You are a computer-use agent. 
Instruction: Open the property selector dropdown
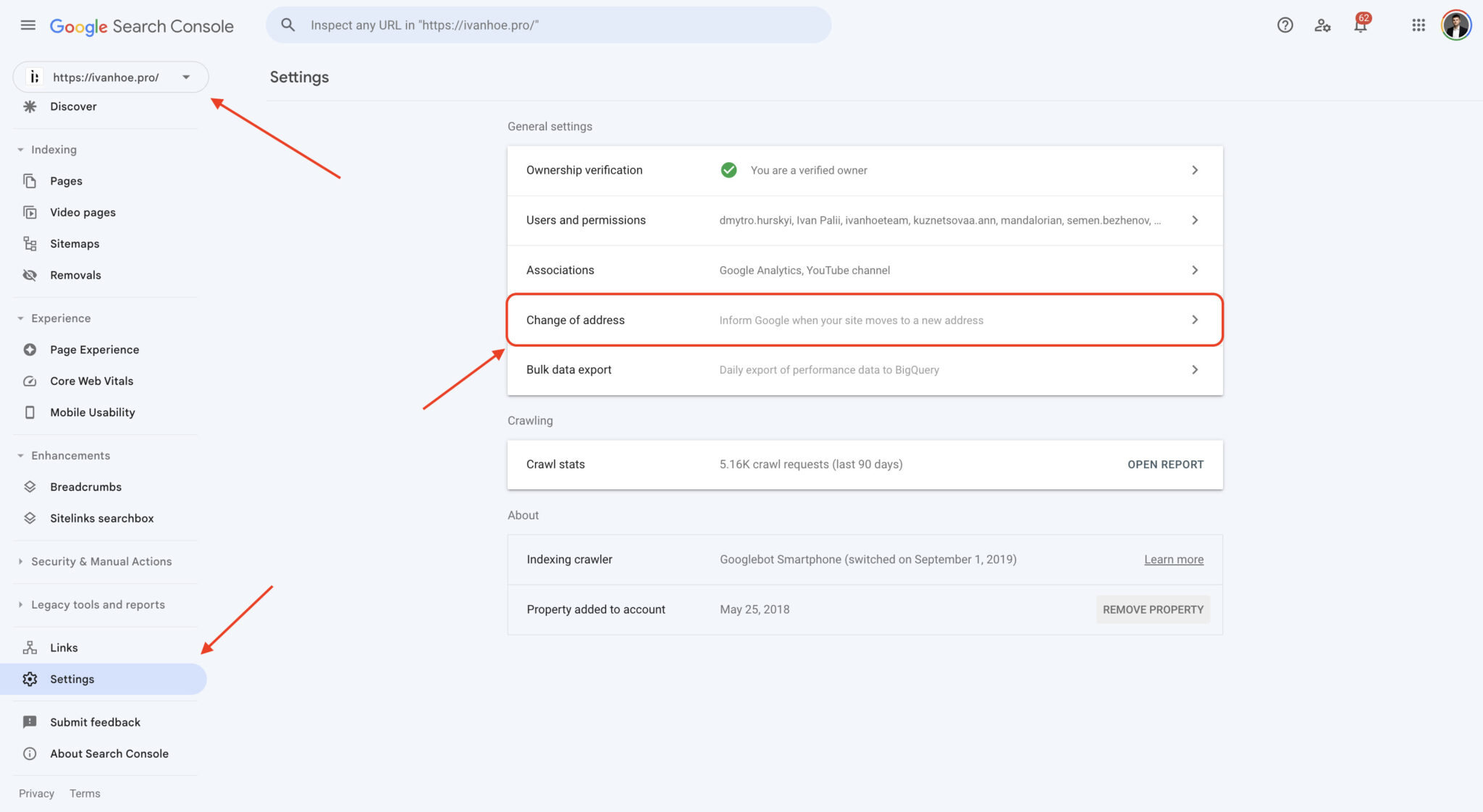tap(186, 77)
